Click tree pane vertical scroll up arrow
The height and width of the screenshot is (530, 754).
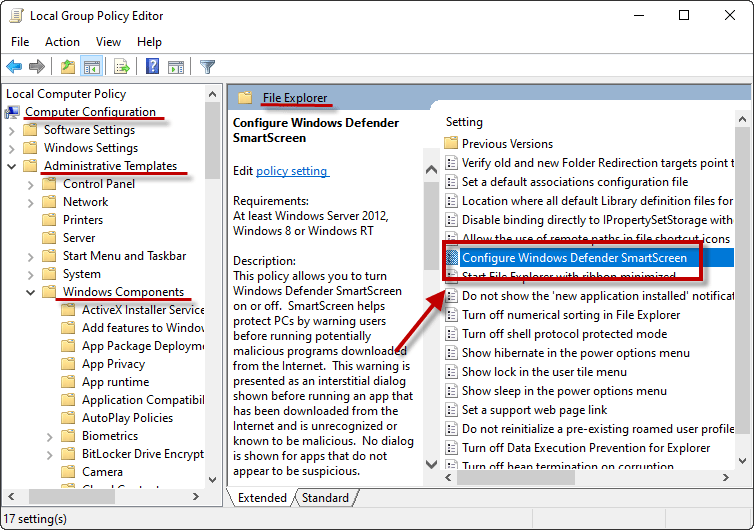pyautogui.click(x=212, y=94)
